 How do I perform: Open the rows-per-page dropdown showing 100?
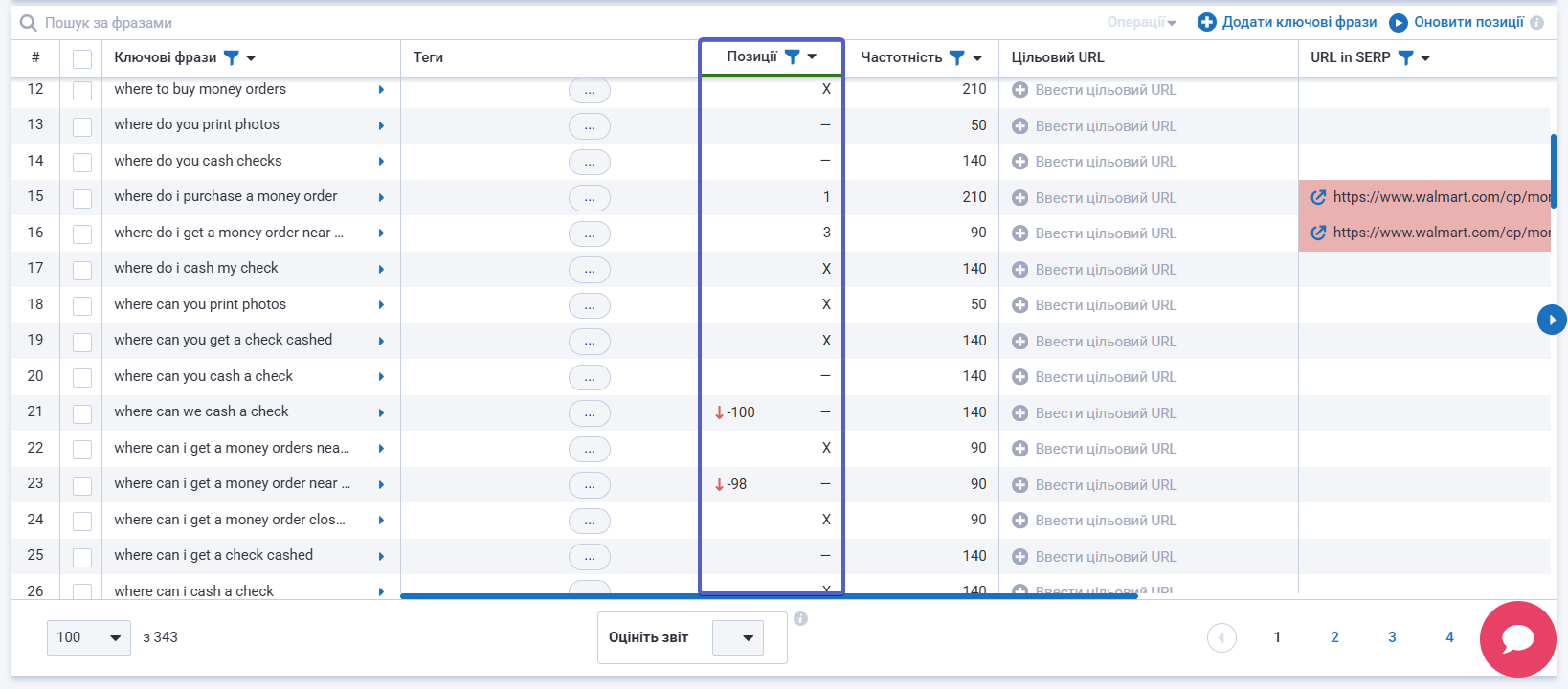[x=88, y=637]
